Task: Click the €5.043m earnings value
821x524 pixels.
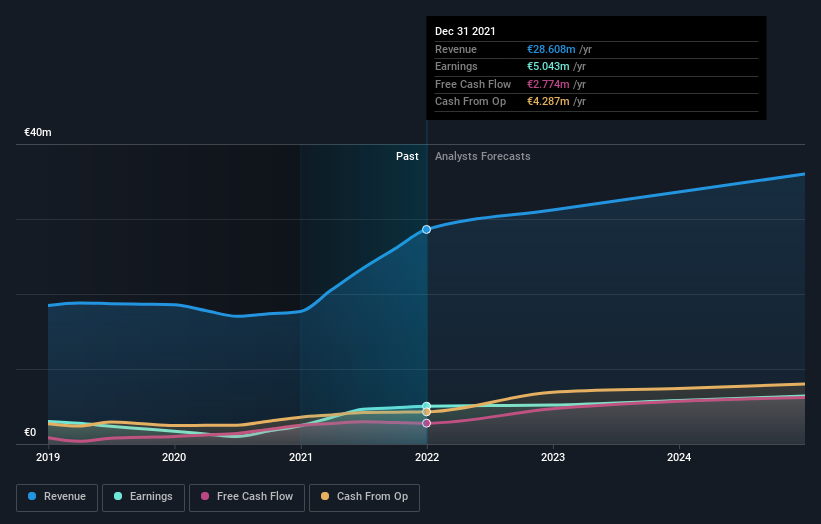Action: 548,66
